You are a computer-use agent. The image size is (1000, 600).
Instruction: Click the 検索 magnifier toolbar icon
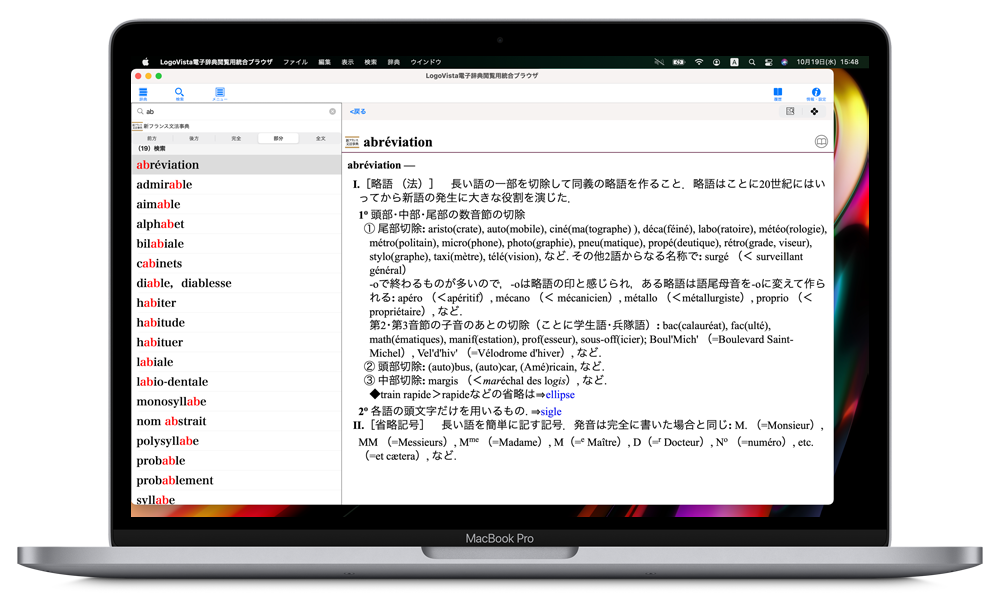click(x=179, y=94)
